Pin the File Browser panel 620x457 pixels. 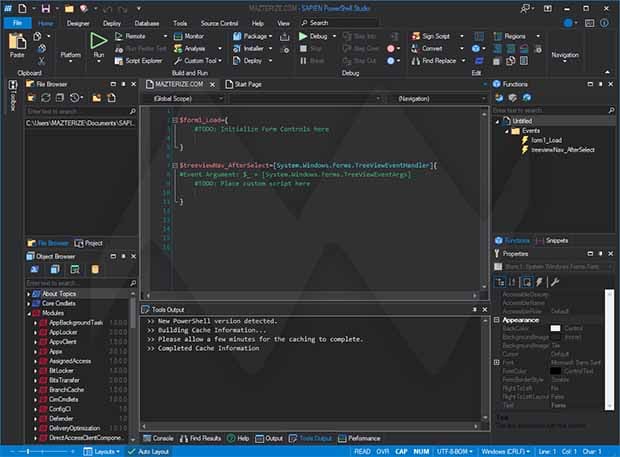pyautogui.click(x=123, y=84)
